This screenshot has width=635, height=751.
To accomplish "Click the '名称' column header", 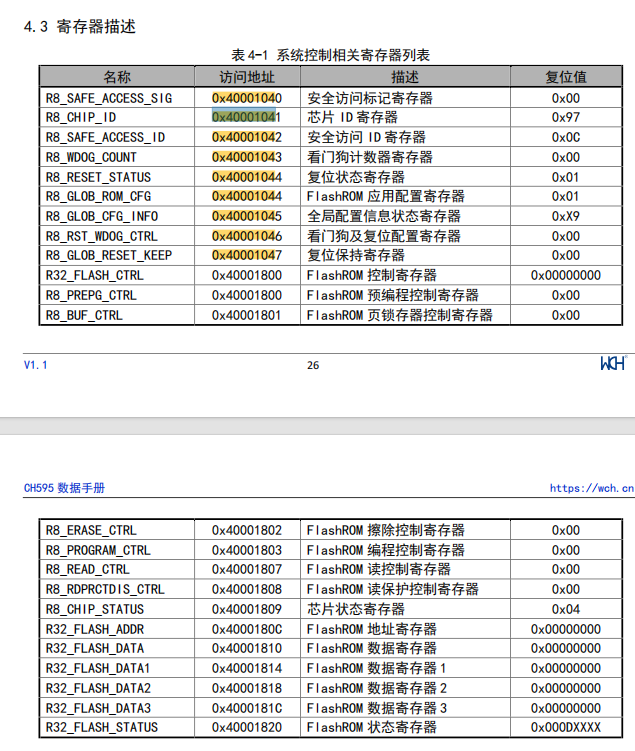I will coord(117,77).
